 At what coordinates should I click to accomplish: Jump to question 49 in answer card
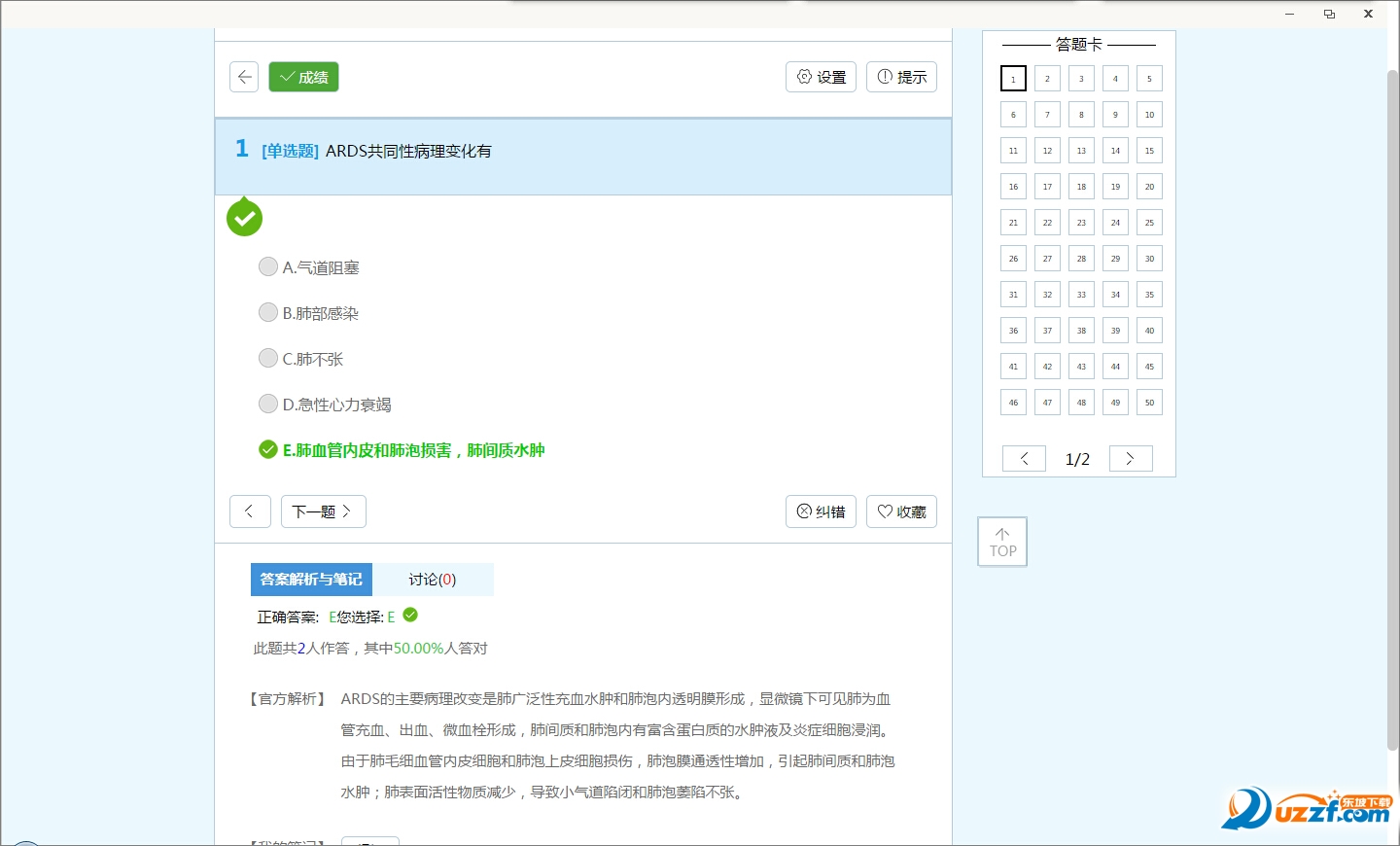tap(1115, 403)
